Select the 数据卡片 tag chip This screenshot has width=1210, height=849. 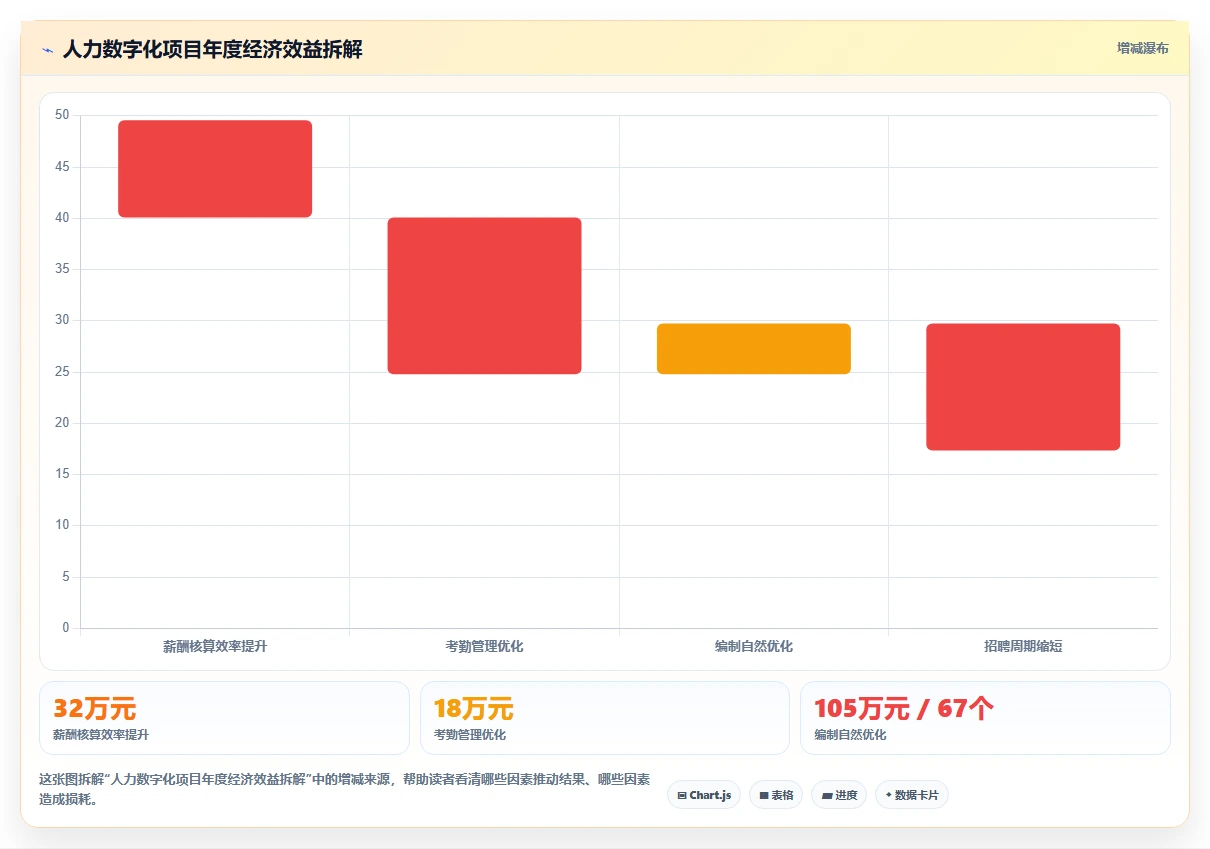(x=912, y=795)
